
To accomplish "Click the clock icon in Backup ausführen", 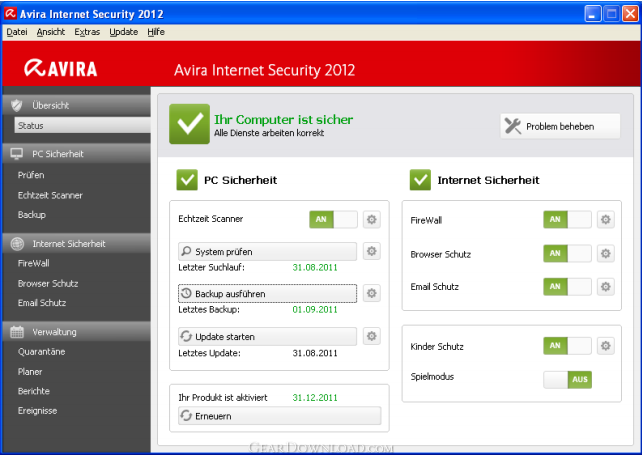I will click(x=186, y=293).
